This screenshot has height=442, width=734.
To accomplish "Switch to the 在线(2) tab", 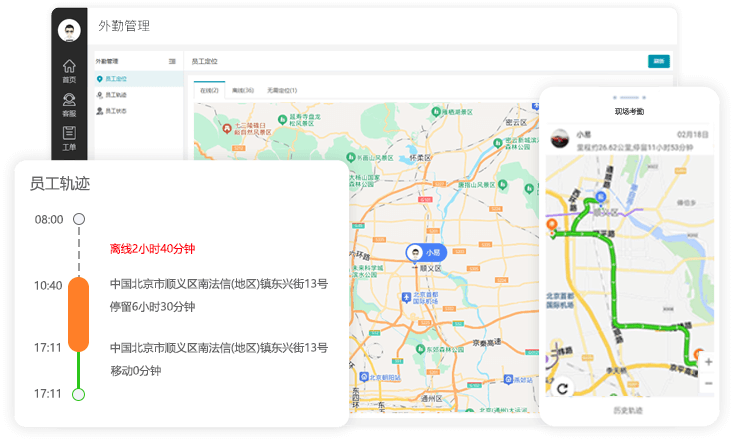I will 209,90.
